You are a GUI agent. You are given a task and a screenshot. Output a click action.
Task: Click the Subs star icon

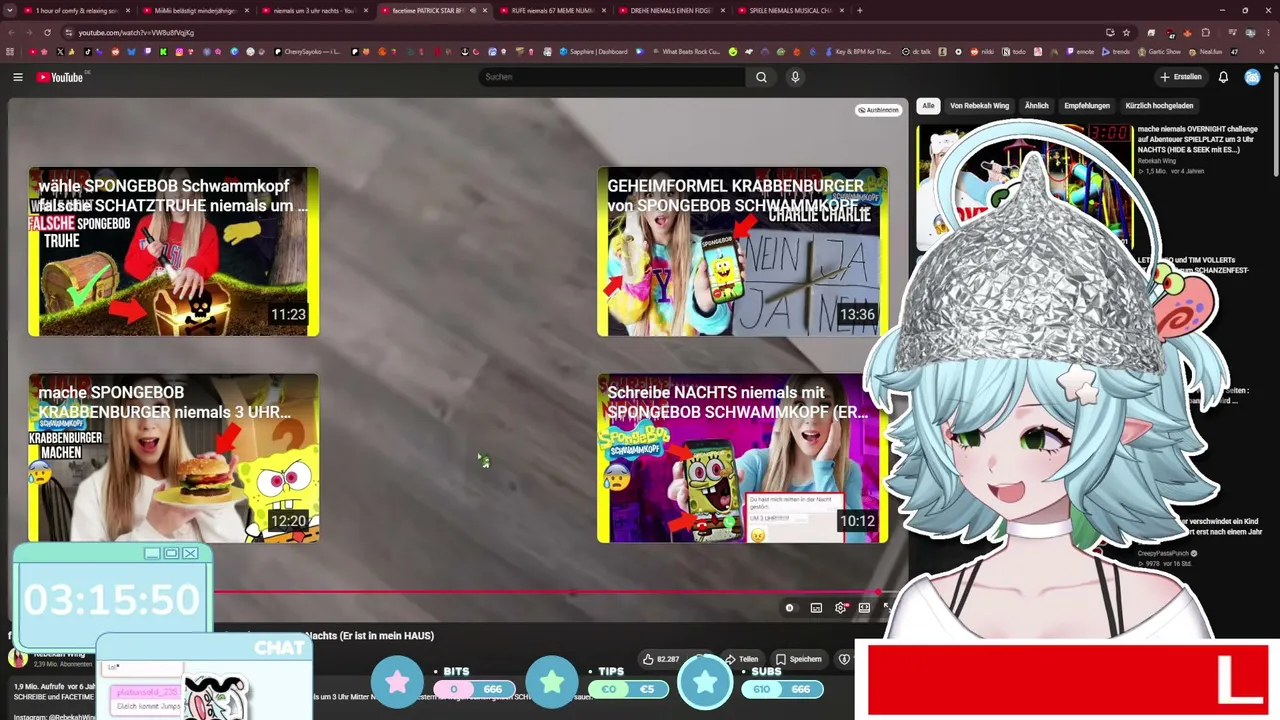pyautogui.click(x=705, y=682)
